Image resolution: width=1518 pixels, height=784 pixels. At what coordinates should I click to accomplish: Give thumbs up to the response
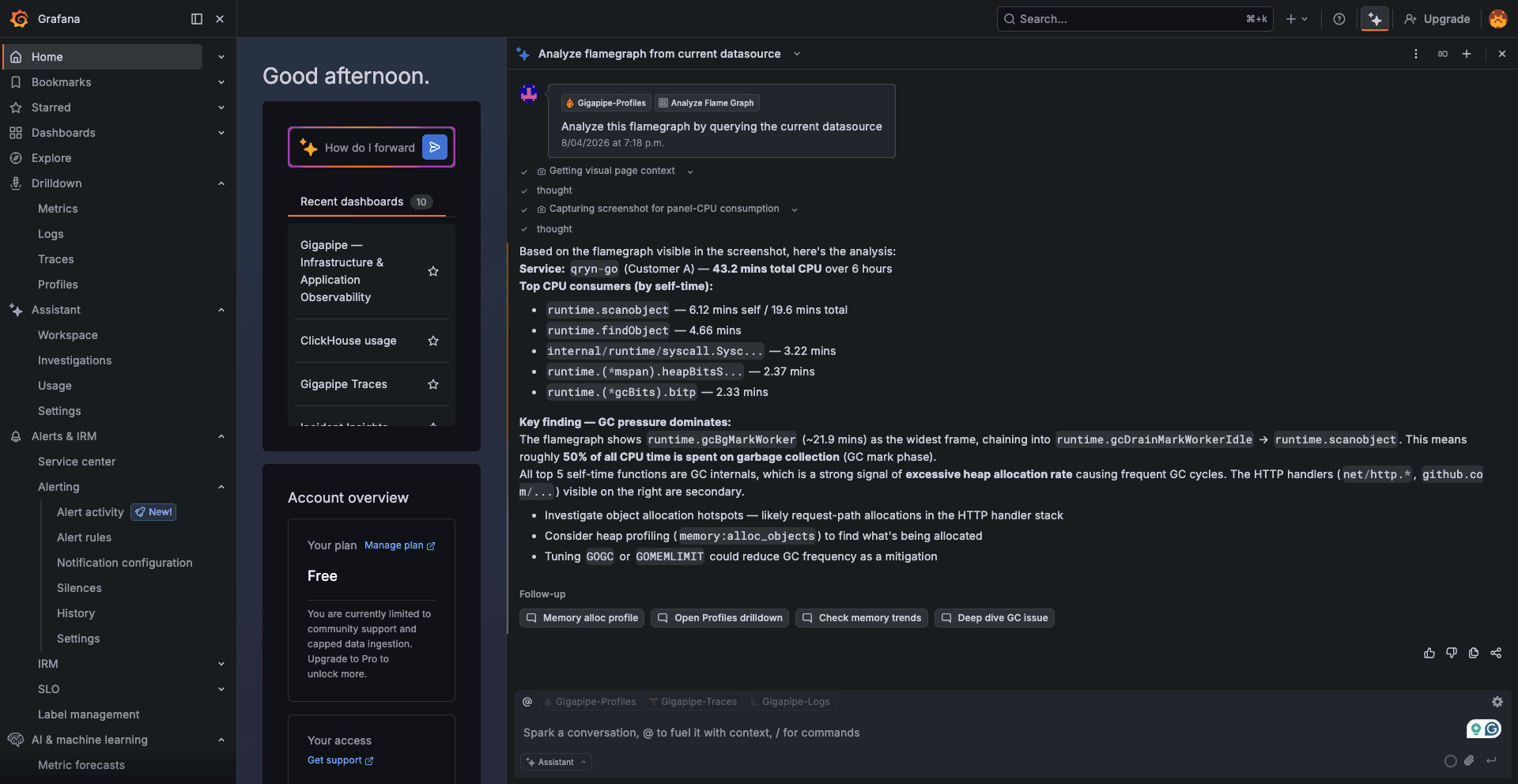point(1429,653)
